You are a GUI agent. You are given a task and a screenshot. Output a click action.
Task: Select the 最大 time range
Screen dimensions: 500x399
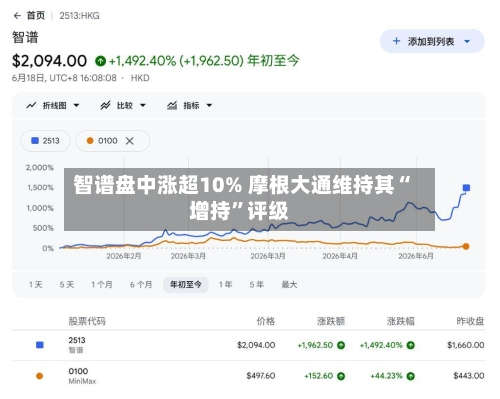[289, 285]
